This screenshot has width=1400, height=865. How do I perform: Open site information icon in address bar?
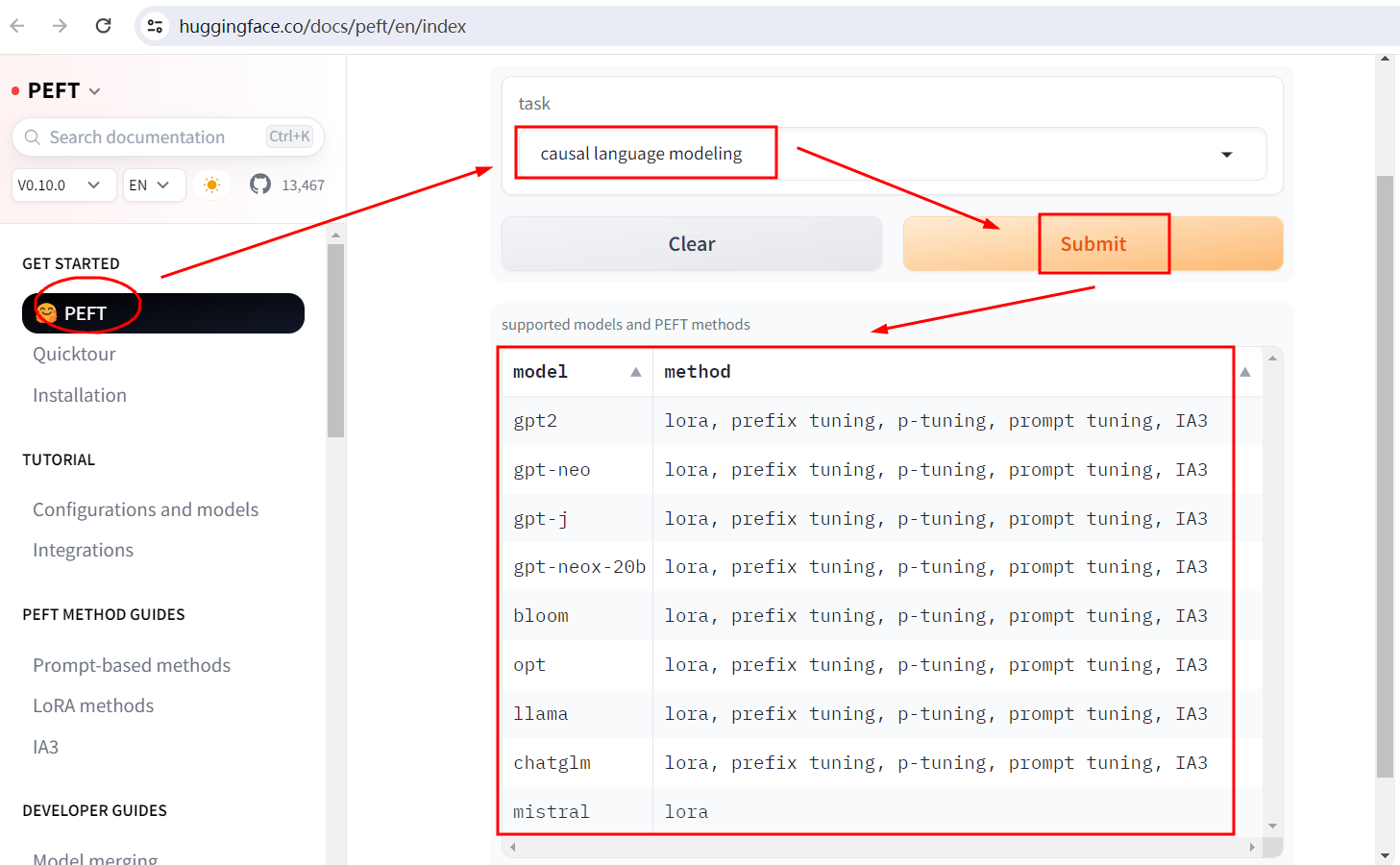pos(155,26)
